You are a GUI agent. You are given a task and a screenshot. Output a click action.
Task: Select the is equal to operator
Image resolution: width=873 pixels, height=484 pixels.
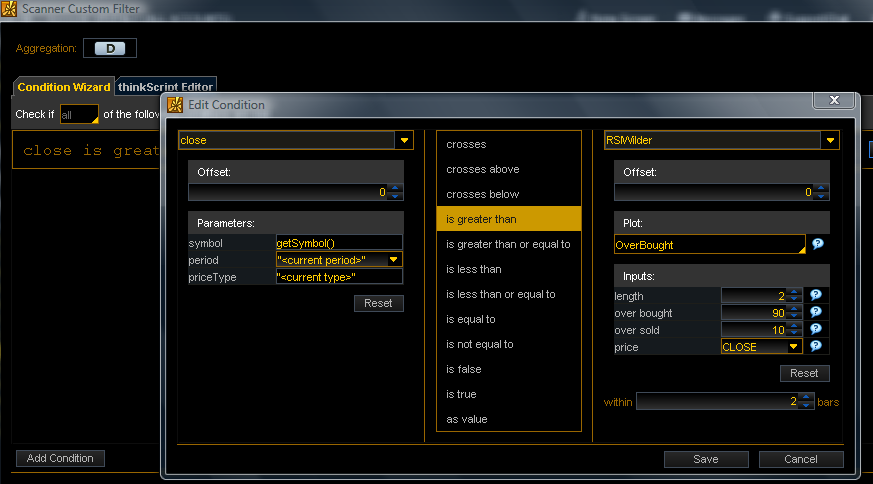tap(509, 319)
